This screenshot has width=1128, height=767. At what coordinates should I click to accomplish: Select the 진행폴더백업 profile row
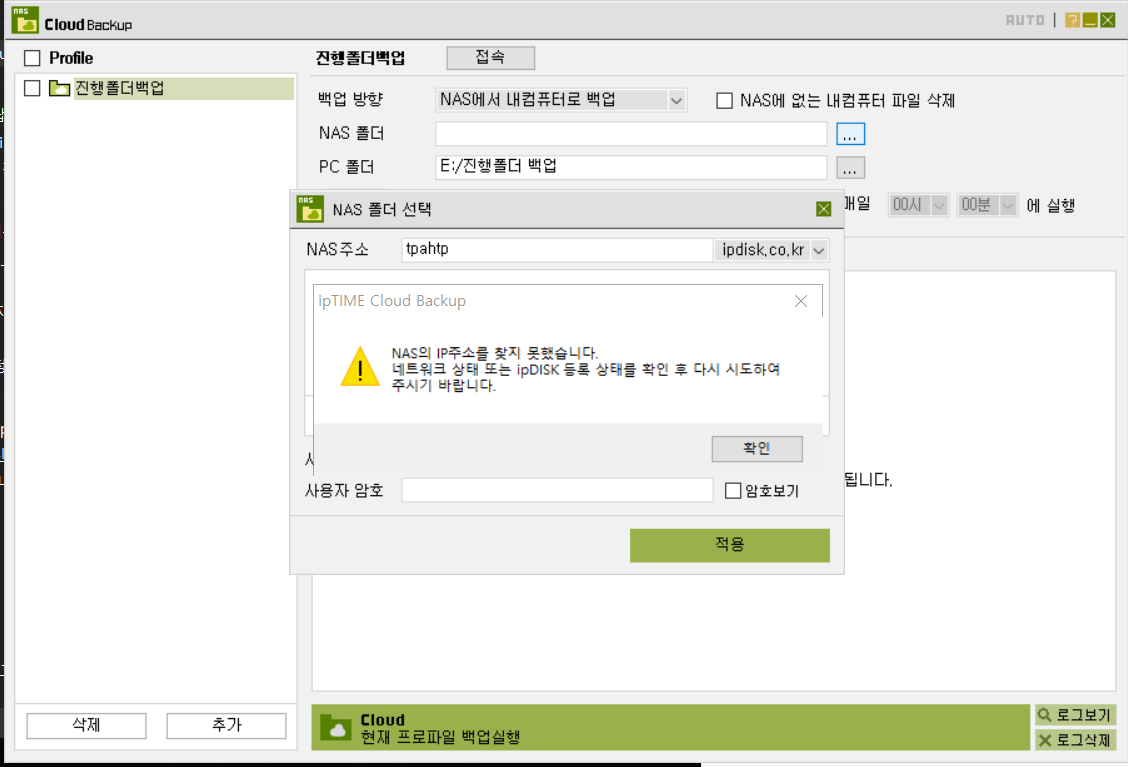click(x=183, y=88)
